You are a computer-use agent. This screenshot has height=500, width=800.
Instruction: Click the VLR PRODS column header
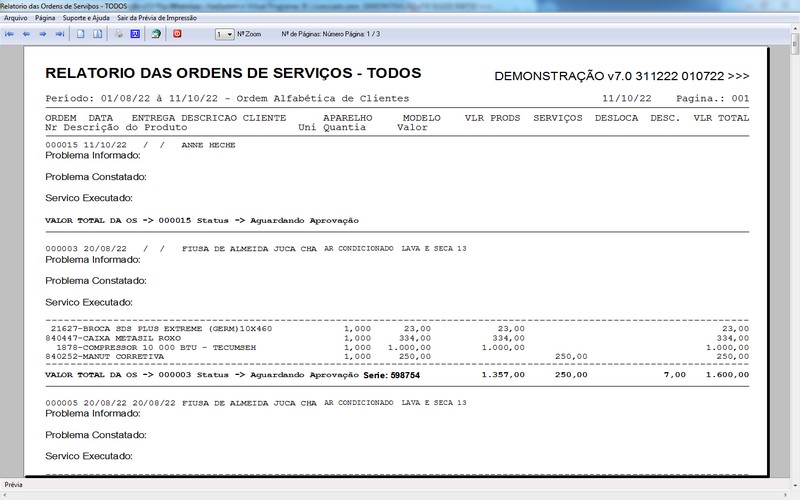coord(492,118)
